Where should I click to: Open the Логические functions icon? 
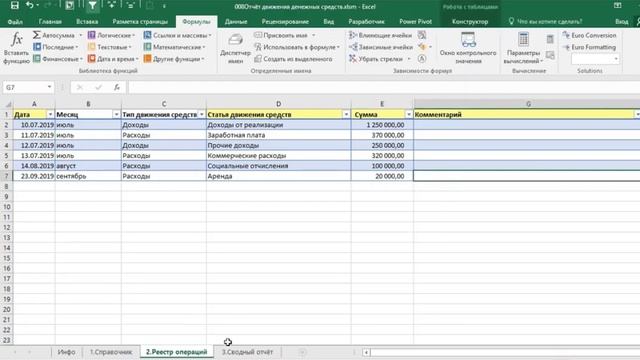tap(92, 35)
